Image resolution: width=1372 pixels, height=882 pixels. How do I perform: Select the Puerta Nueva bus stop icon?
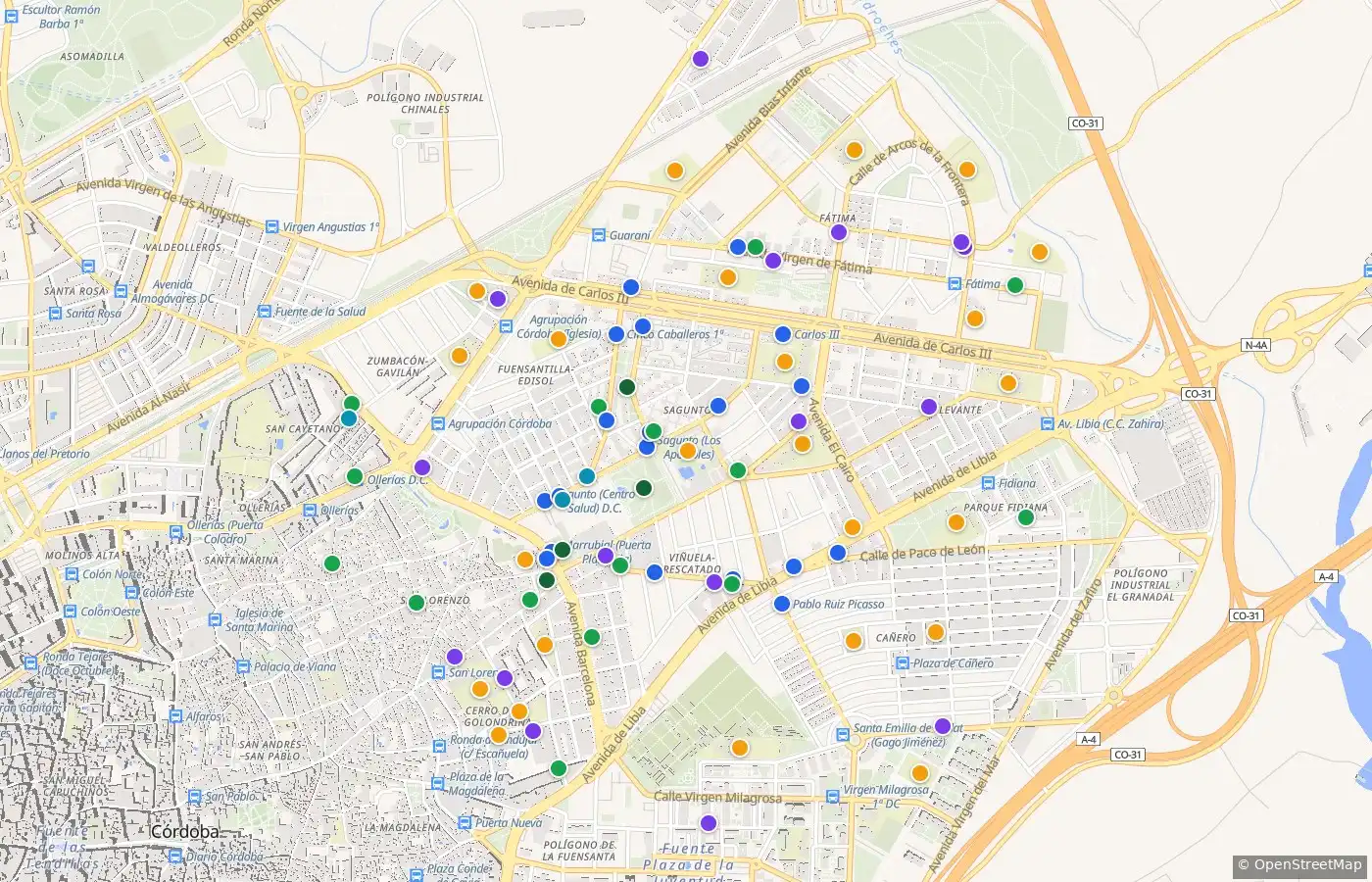[x=465, y=823]
